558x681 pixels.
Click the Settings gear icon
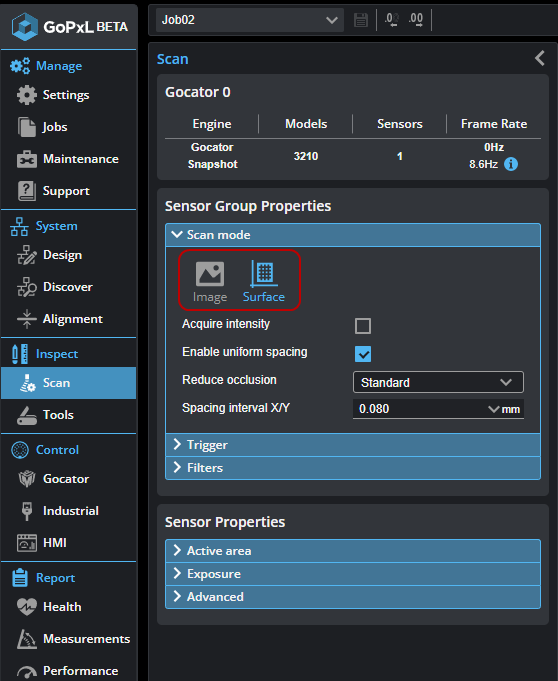click(27, 95)
